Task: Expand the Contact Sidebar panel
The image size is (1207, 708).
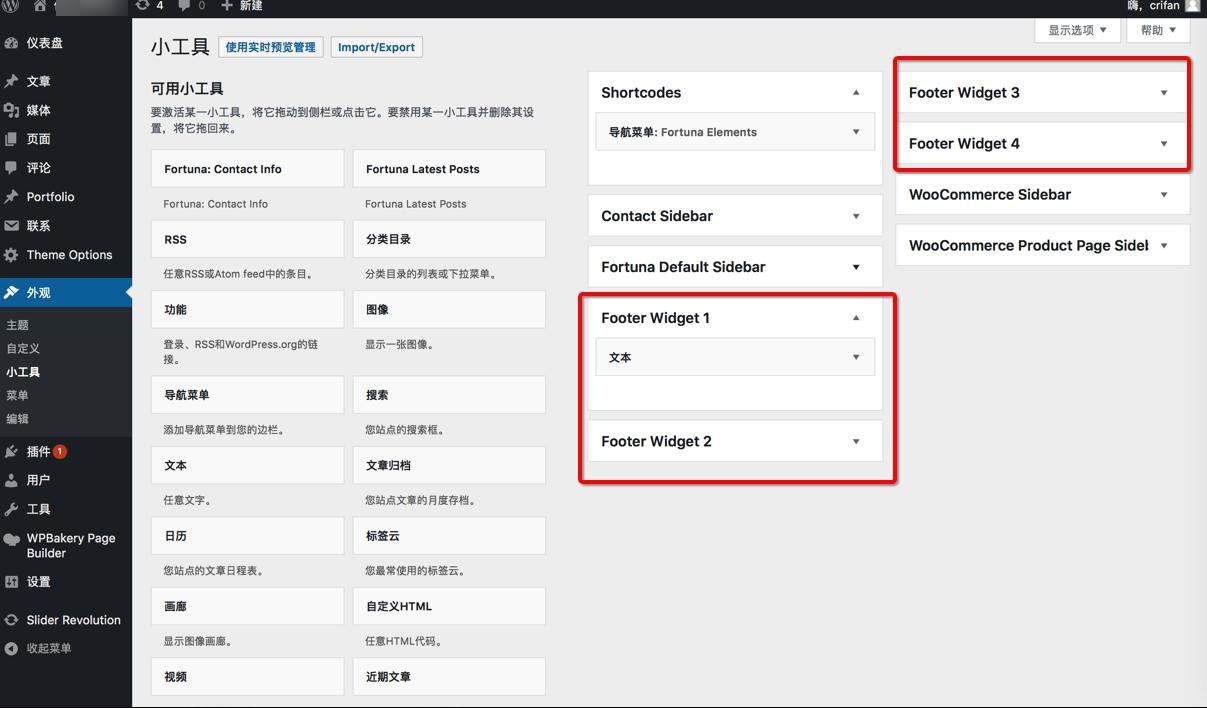Action: pos(856,216)
